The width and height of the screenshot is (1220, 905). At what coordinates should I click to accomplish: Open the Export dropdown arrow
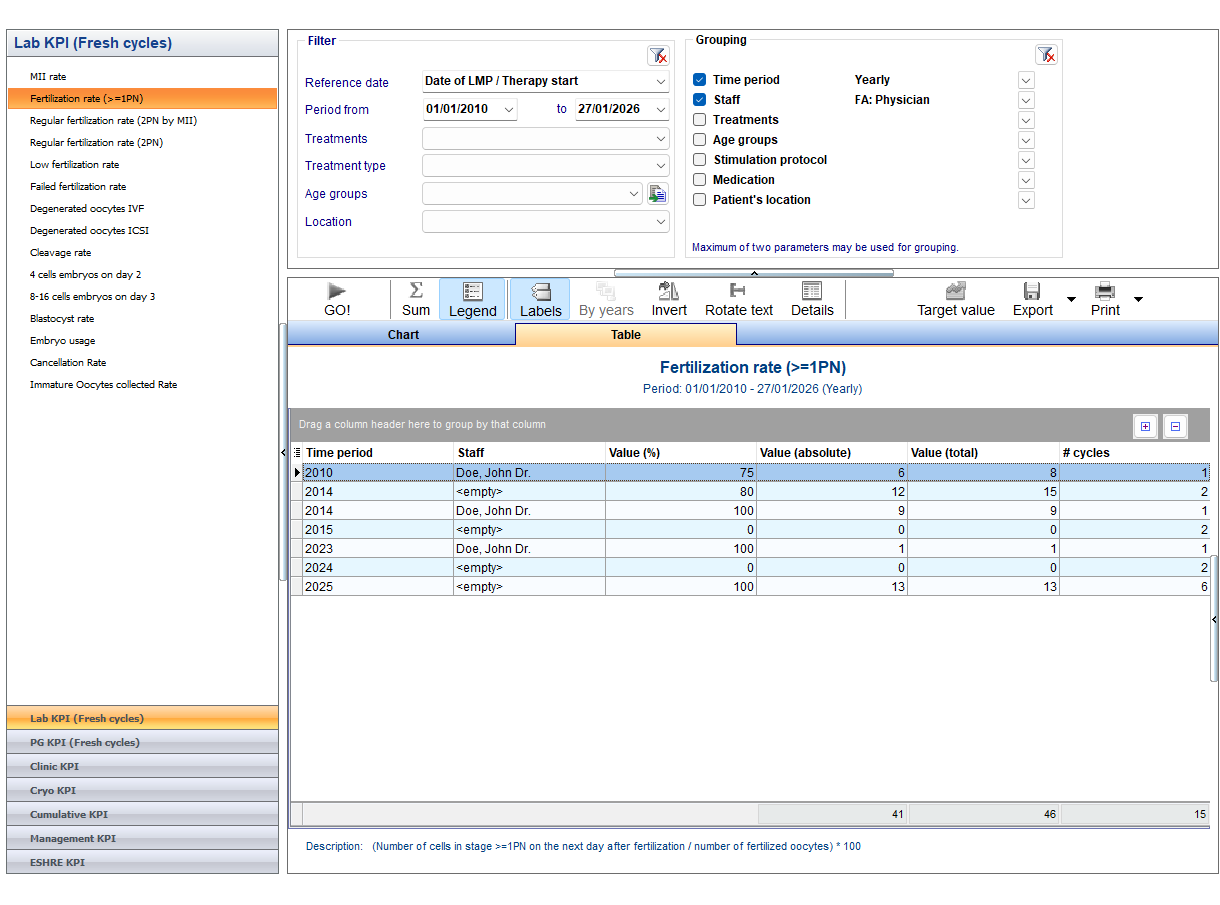coord(1071,299)
